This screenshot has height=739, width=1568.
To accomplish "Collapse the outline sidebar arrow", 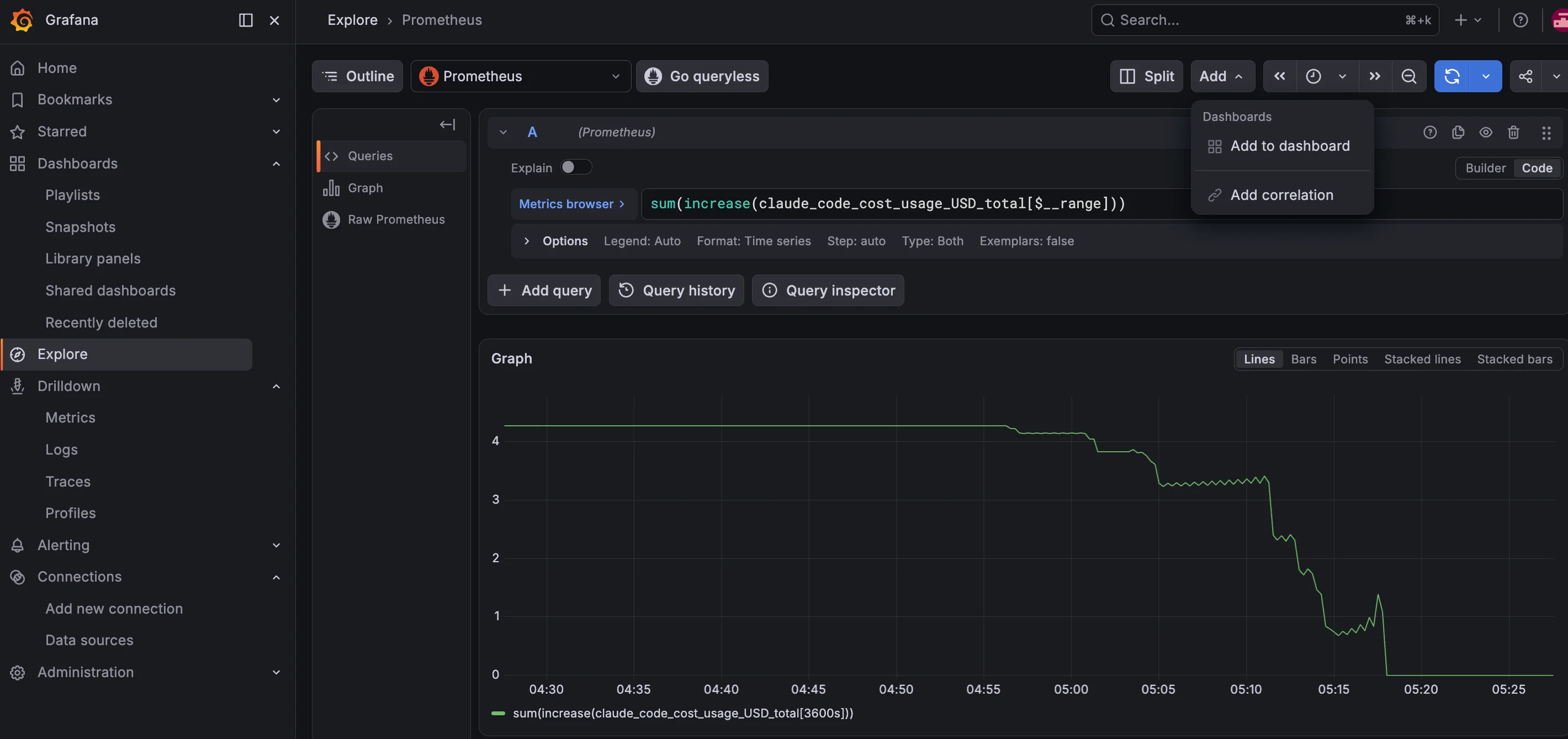I will coord(447,125).
